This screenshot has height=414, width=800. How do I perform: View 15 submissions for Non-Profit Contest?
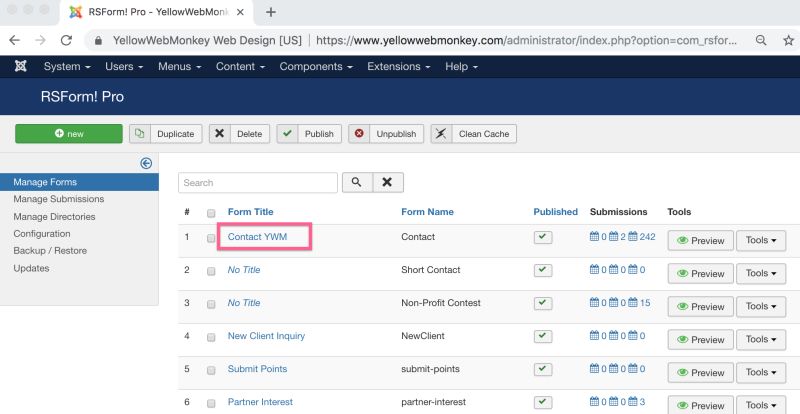click(639, 303)
